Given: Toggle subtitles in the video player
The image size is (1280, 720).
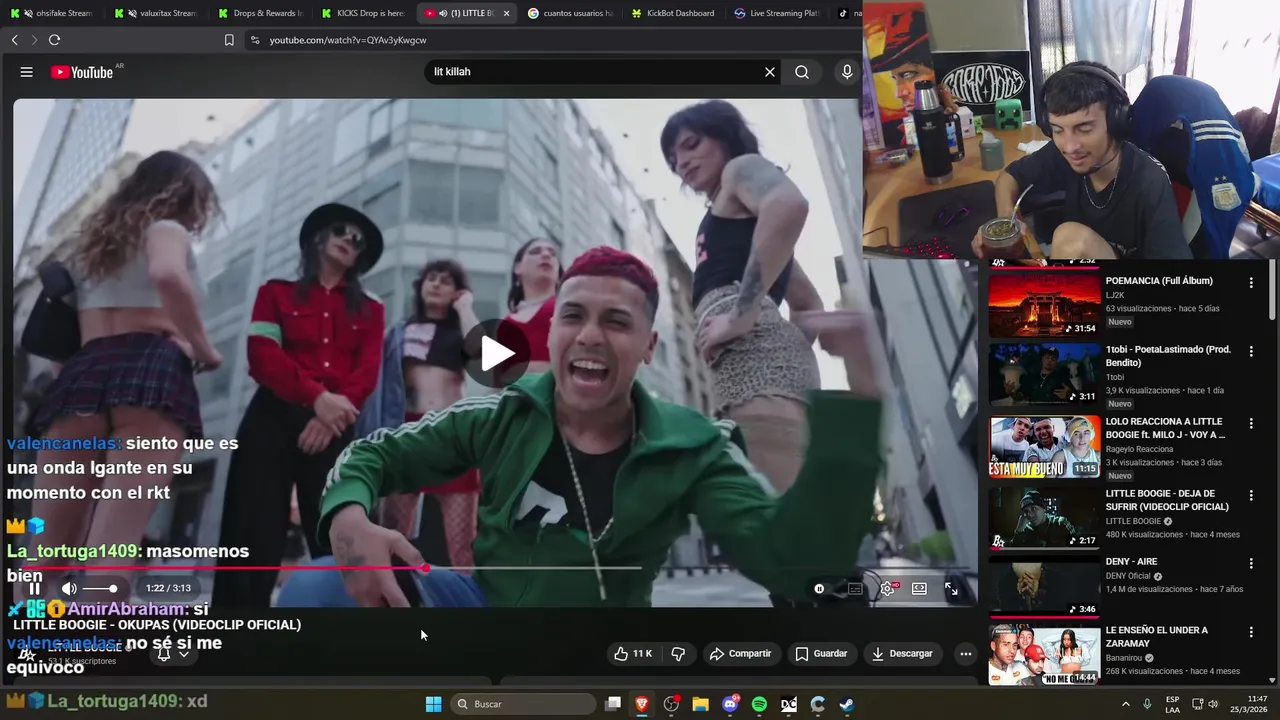Looking at the screenshot, I should tap(855, 588).
